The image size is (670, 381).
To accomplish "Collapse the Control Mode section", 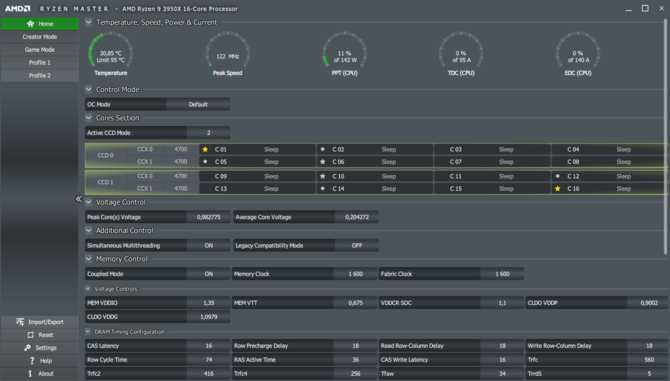I will (x=88, y=89).
